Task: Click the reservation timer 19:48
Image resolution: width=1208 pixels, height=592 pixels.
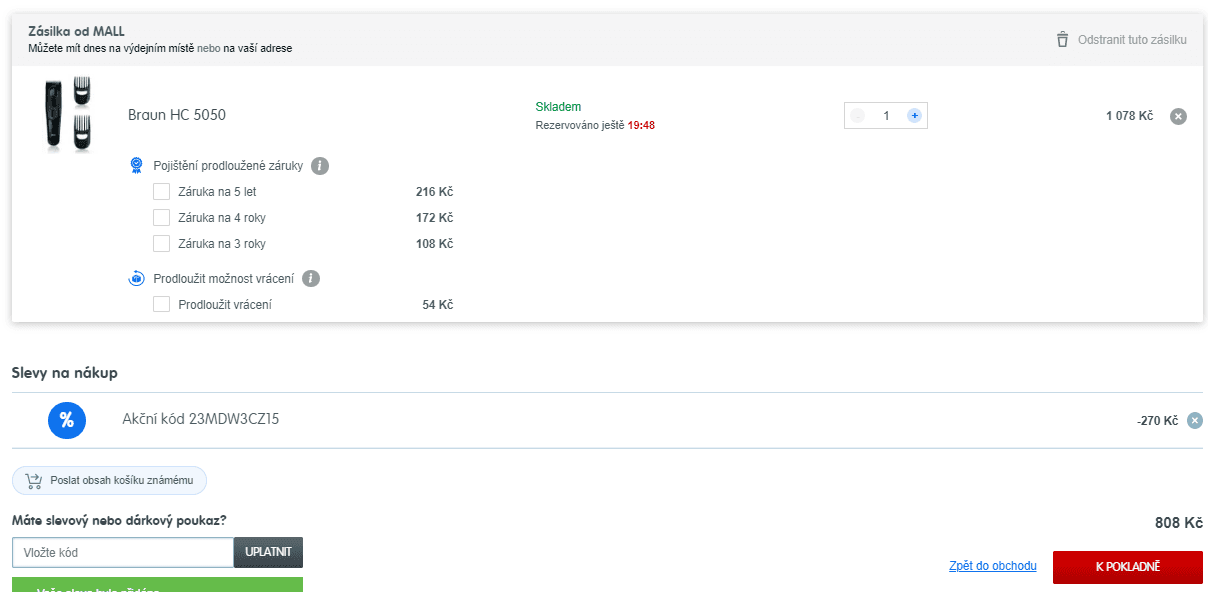Action: pyautogui.click(x=641, y=126)
